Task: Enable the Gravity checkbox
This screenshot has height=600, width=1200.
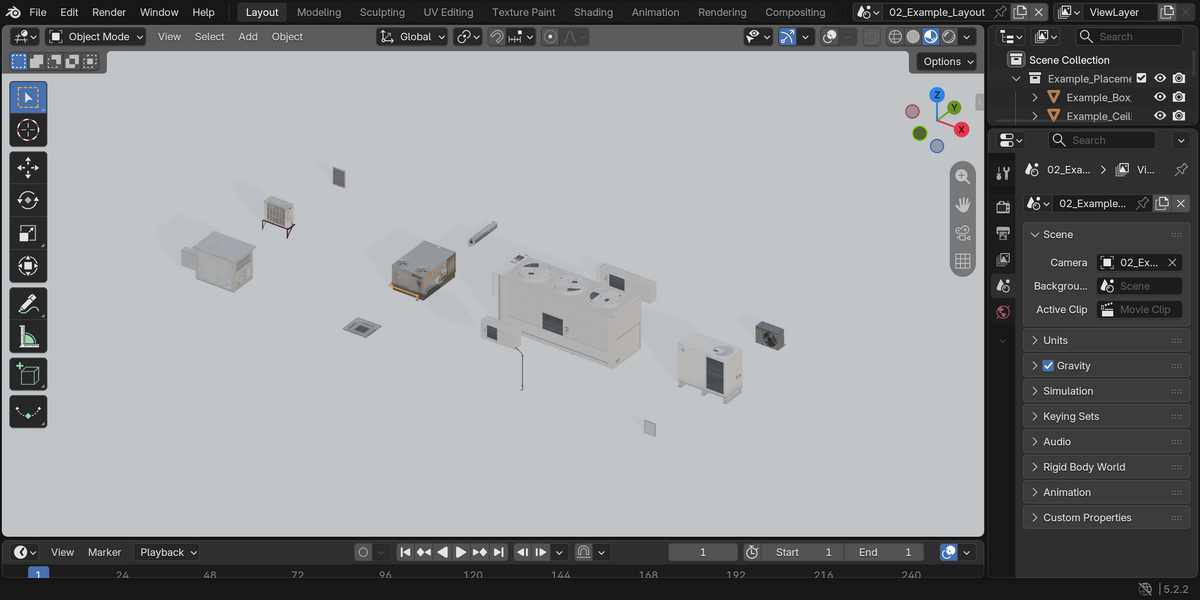Action: [1048, 366]
